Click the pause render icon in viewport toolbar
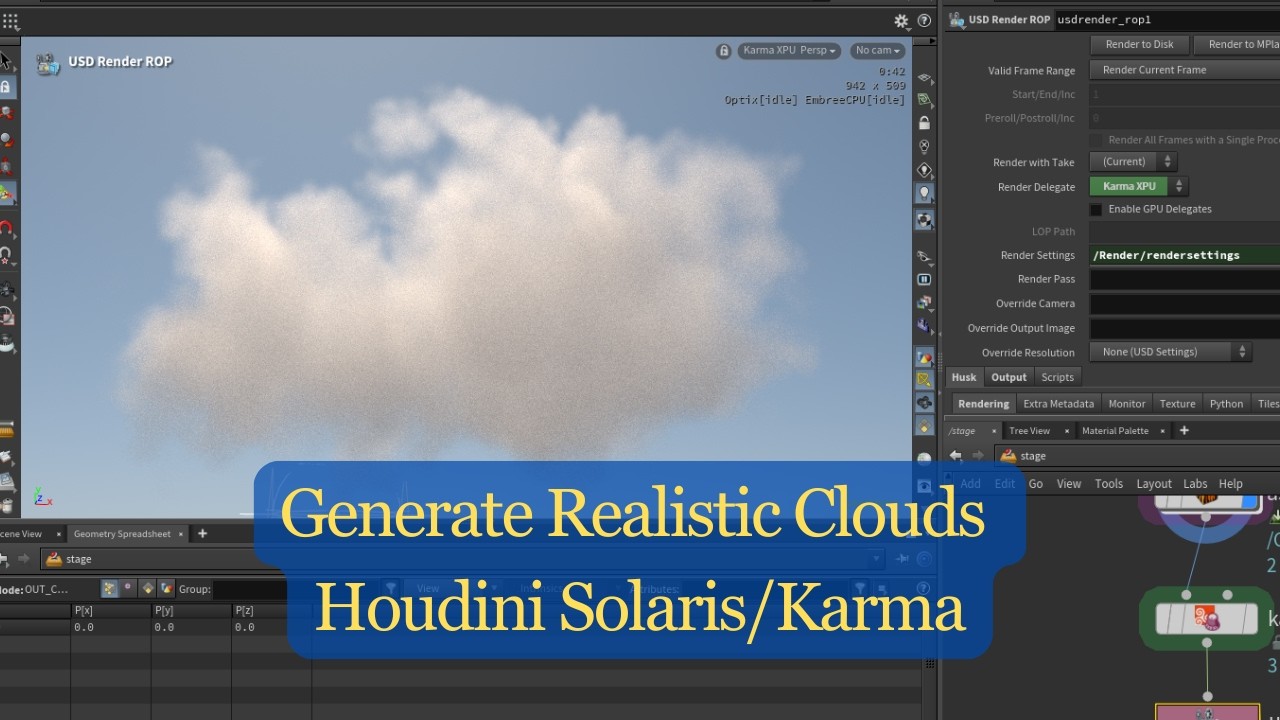 click(925, 280)
